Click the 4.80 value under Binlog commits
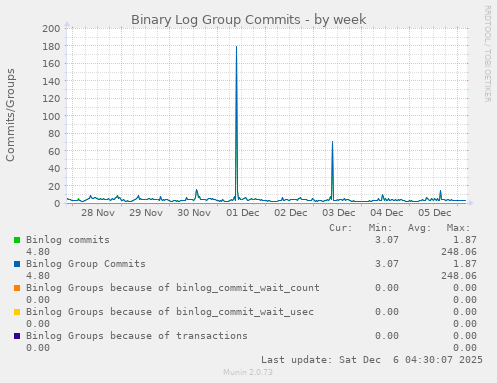 pyautogui.click(x=38, y=252)
